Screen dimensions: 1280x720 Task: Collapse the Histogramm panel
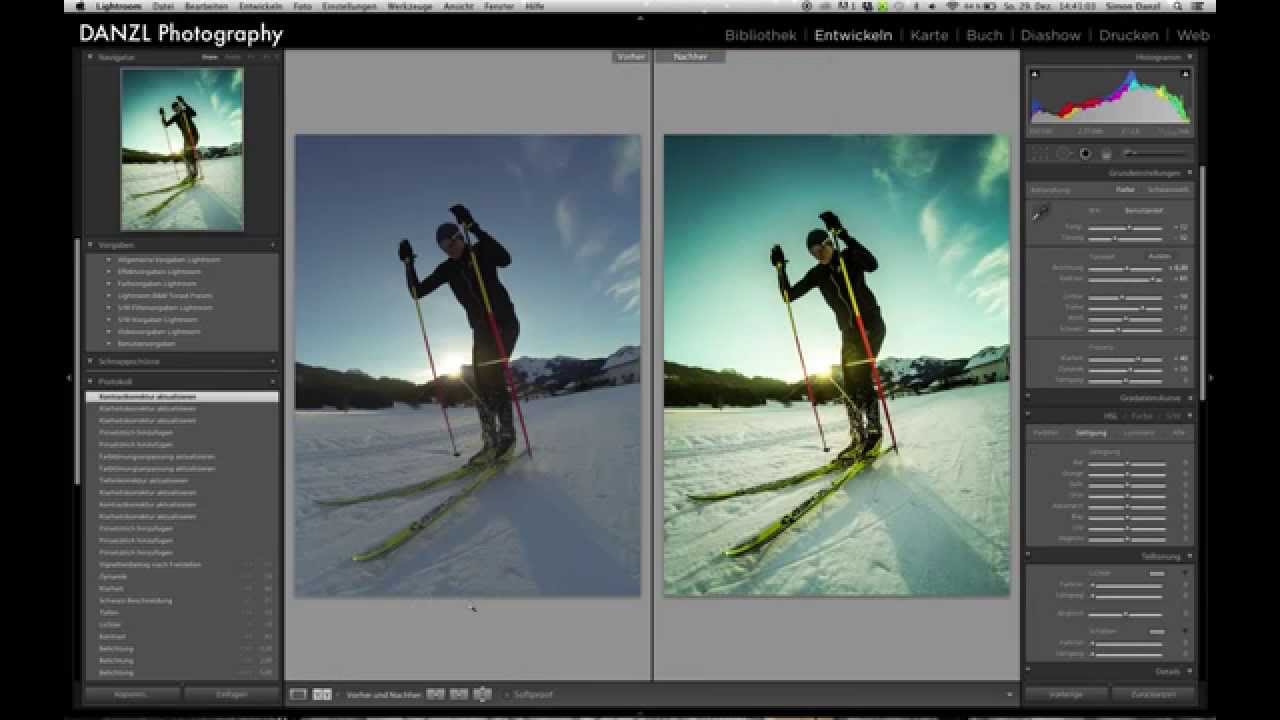1189,57
